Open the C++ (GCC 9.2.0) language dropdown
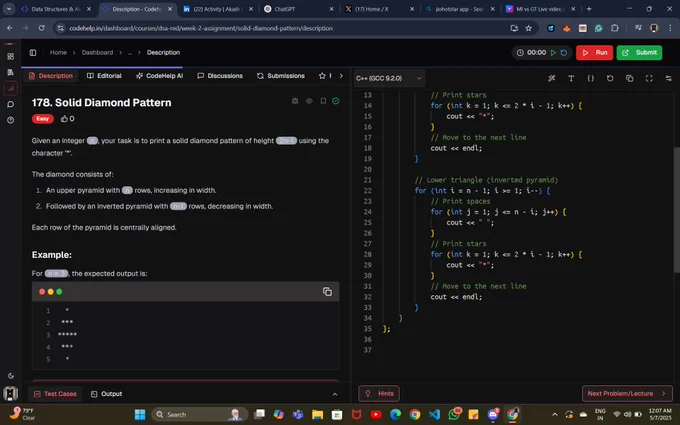 tap(389, 78)
